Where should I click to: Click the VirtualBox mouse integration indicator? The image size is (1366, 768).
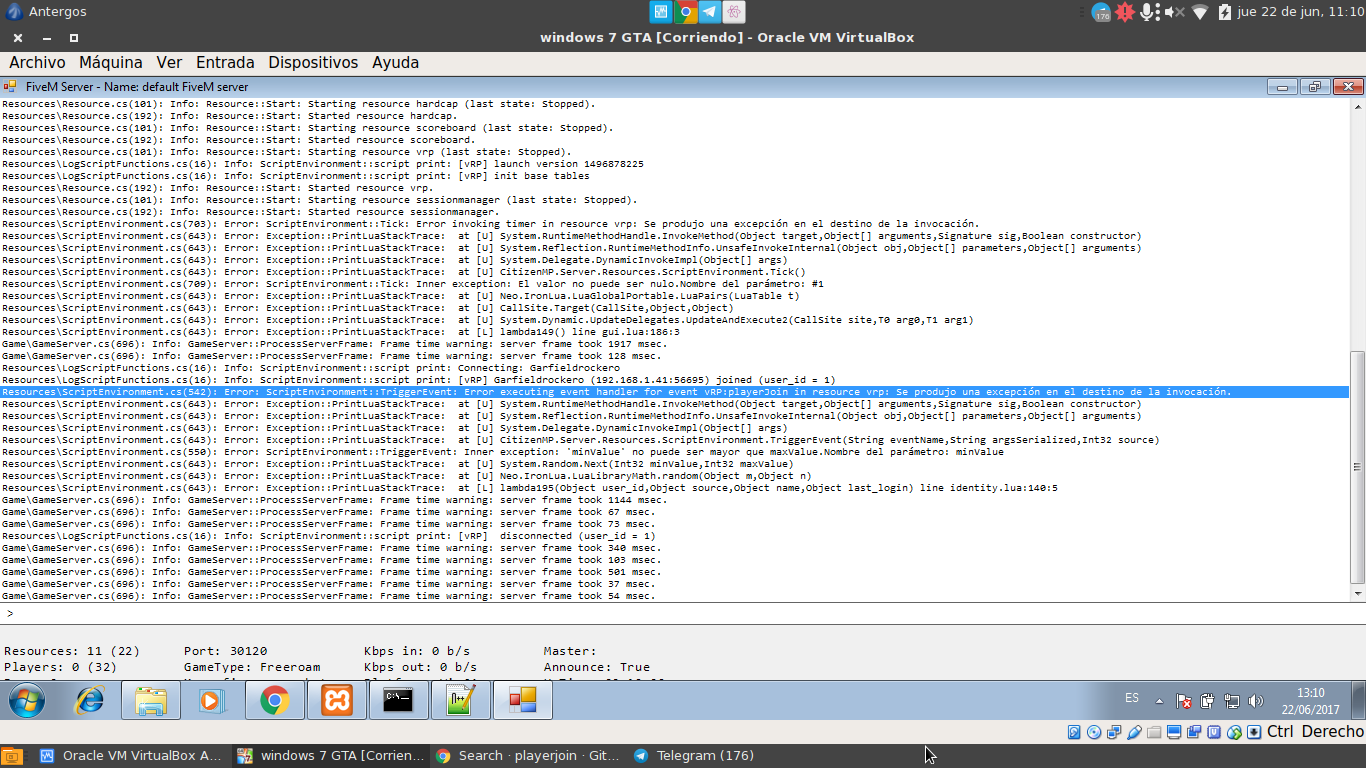(x=1234, y=732)
